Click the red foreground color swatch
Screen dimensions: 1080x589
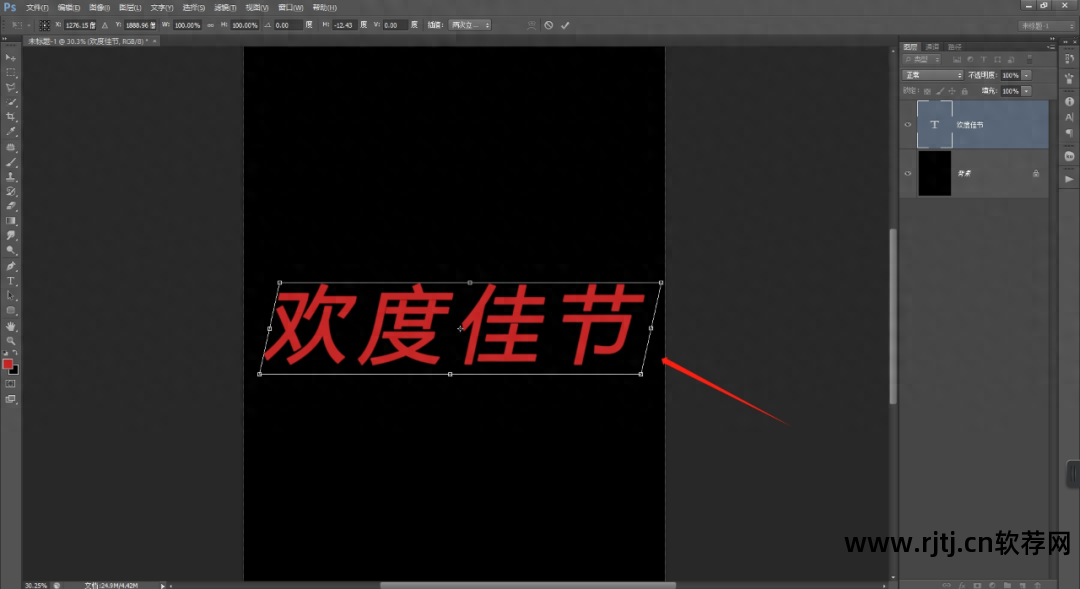pyautogui.click(x=8, y=365)
